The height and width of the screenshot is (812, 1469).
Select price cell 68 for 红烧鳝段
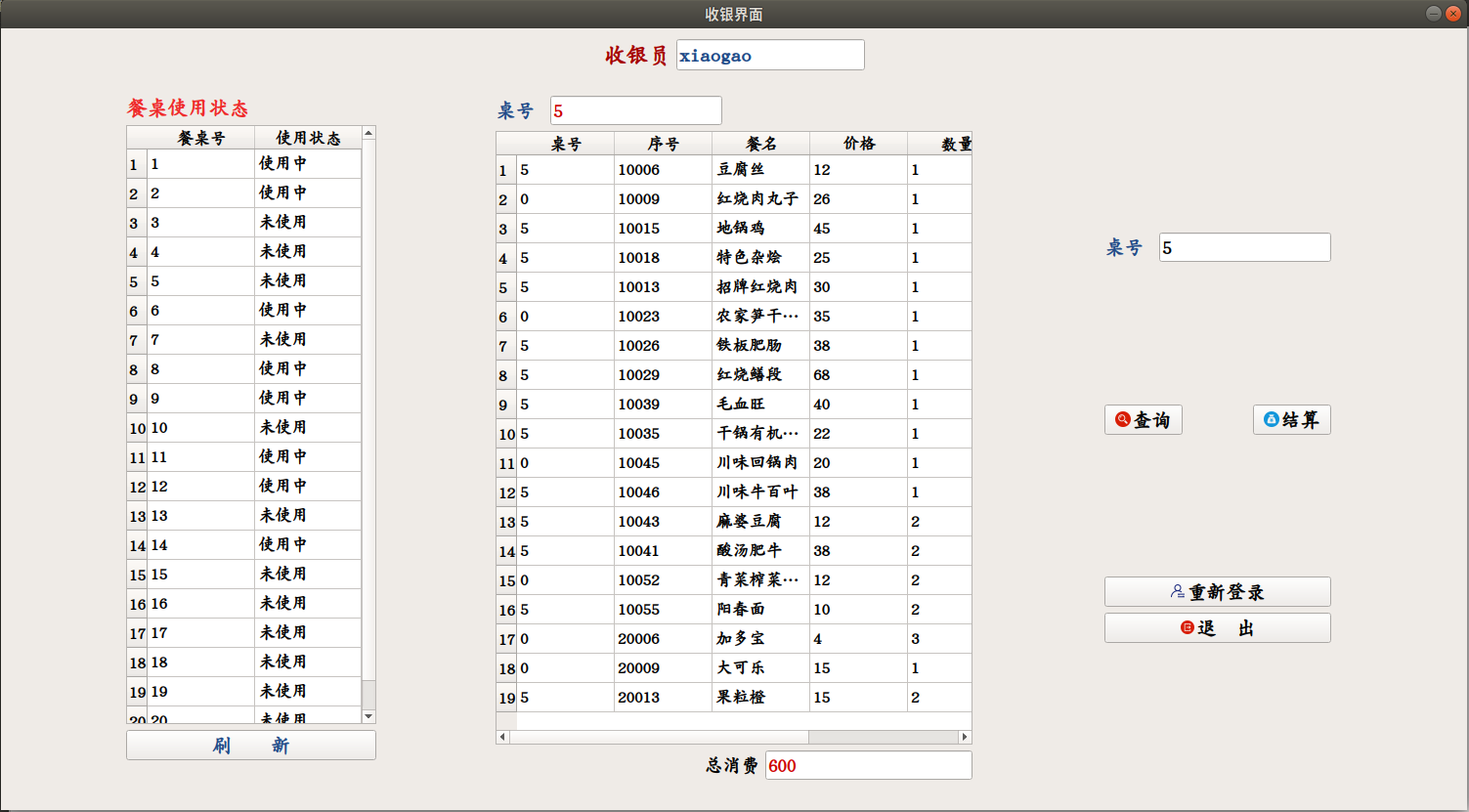pyautogui.click(x=859, y=375)
